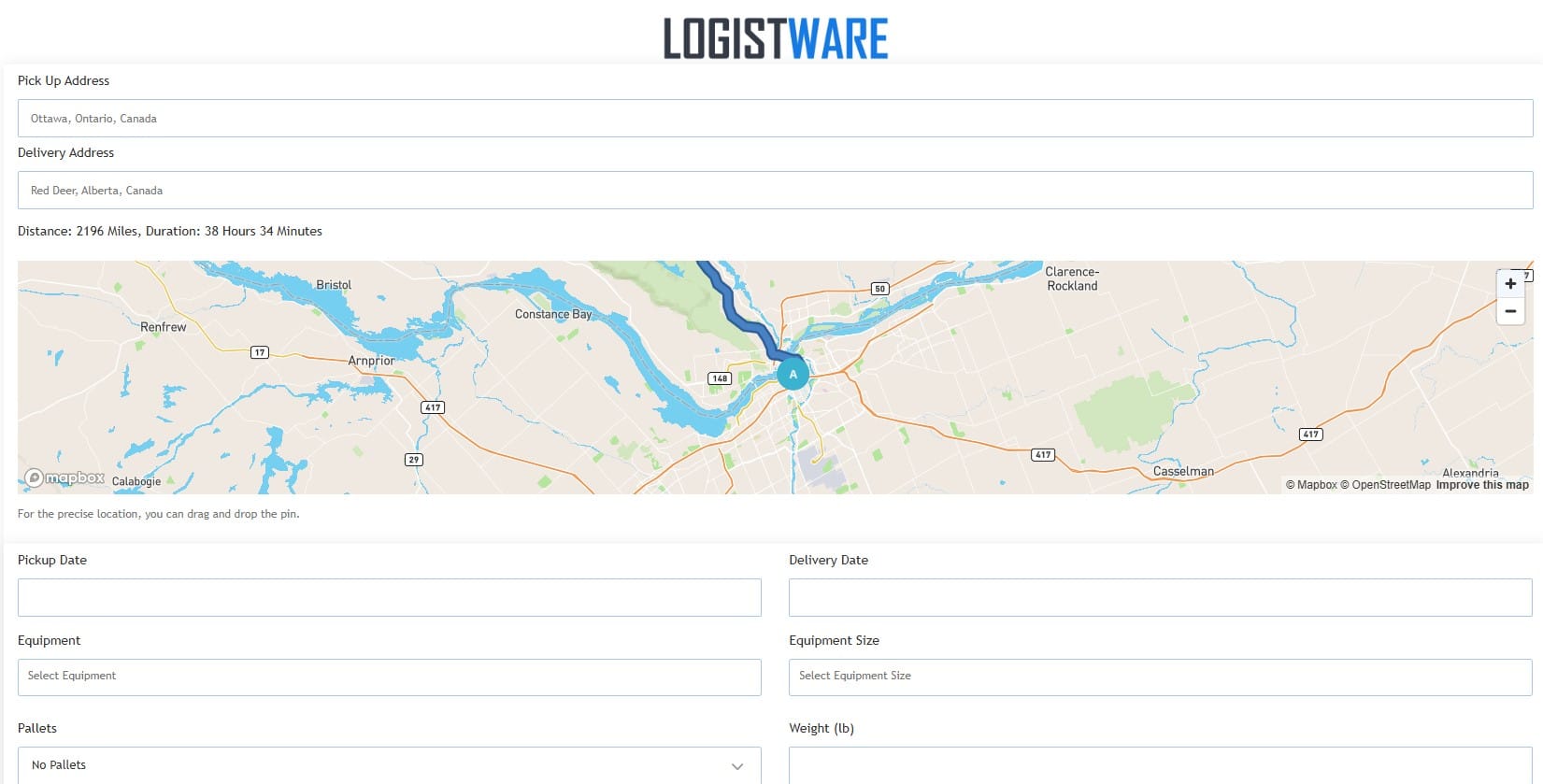Click the blue A pin marker

[793, 374]
